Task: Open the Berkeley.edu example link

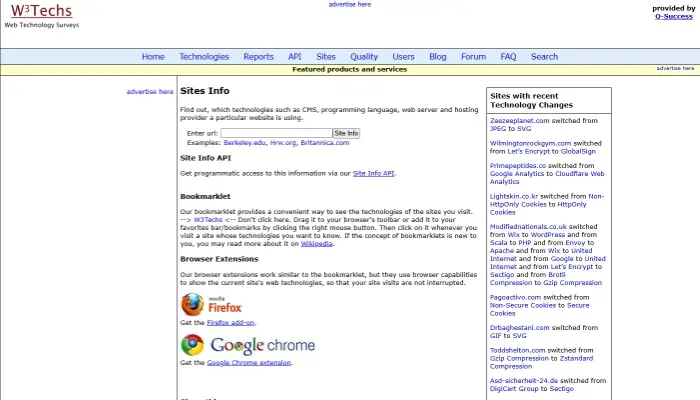Action: [x=245, y=143]
